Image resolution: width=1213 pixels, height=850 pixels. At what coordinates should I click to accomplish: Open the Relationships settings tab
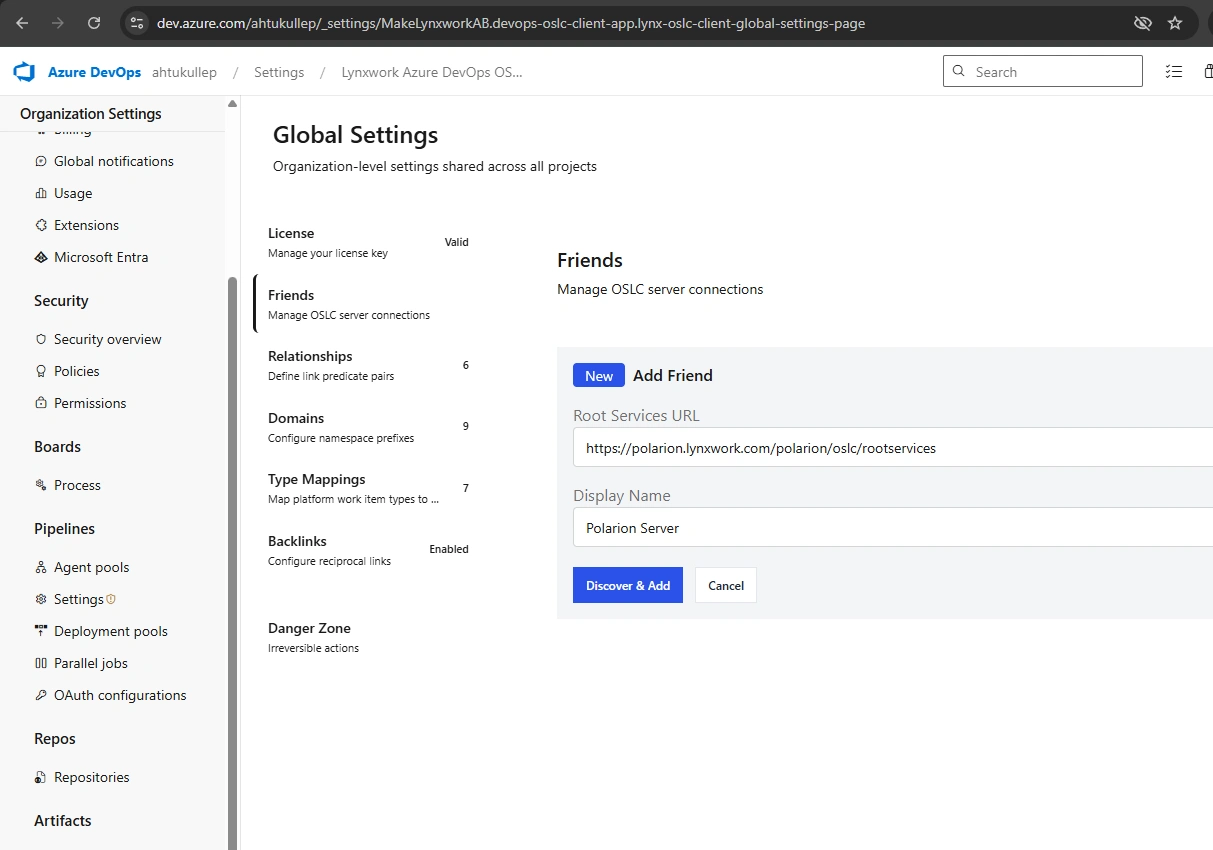pos(367,365)
